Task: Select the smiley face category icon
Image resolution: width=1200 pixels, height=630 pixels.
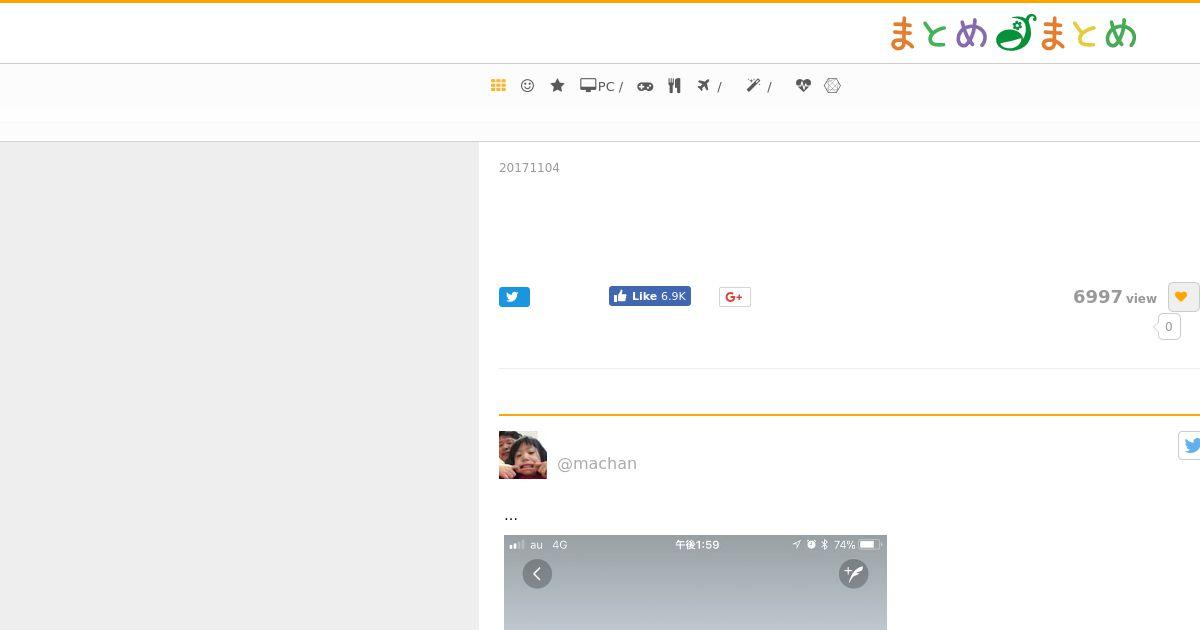Action: click(527, 86)
